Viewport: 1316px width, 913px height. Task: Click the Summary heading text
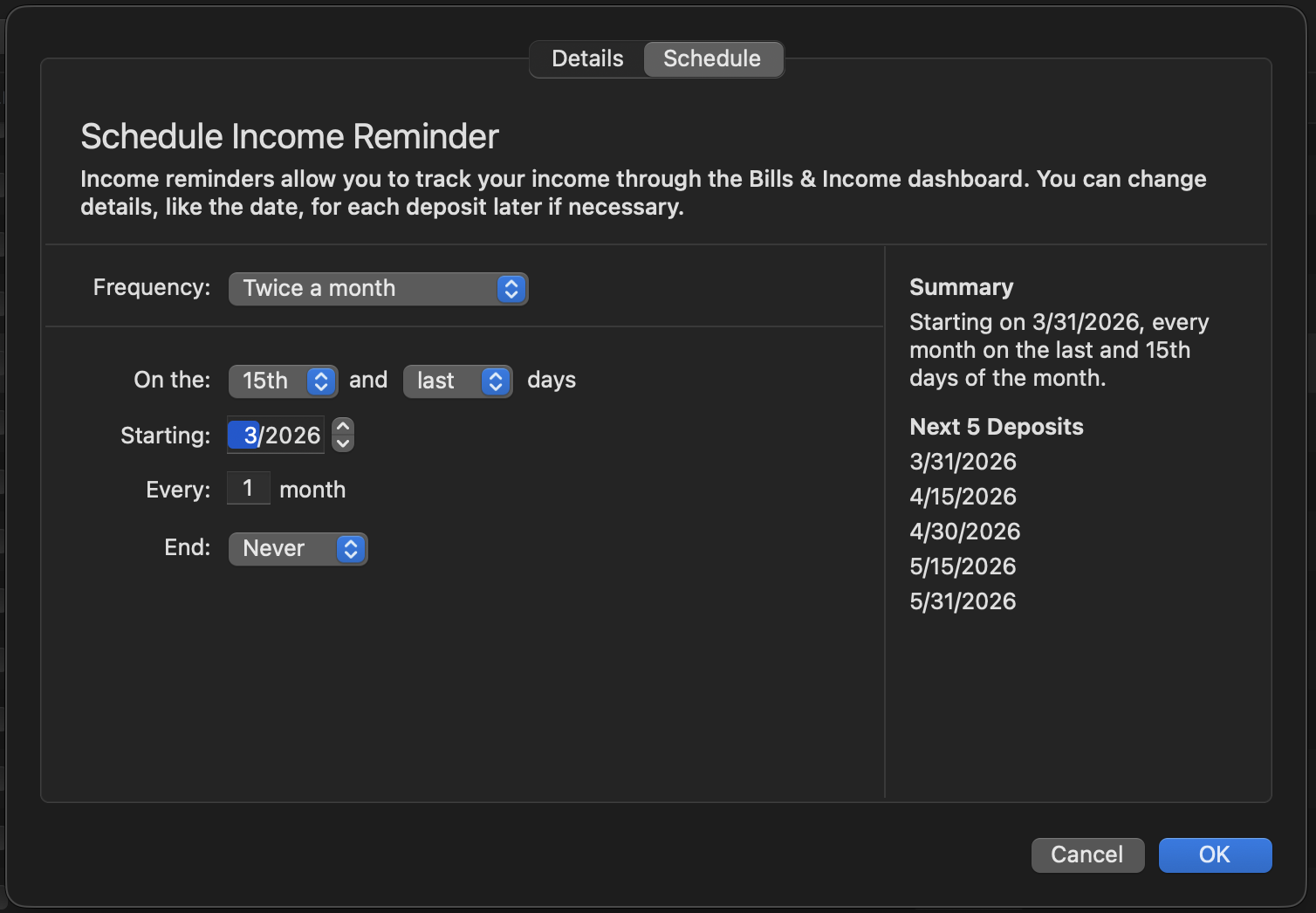point(961,287)
